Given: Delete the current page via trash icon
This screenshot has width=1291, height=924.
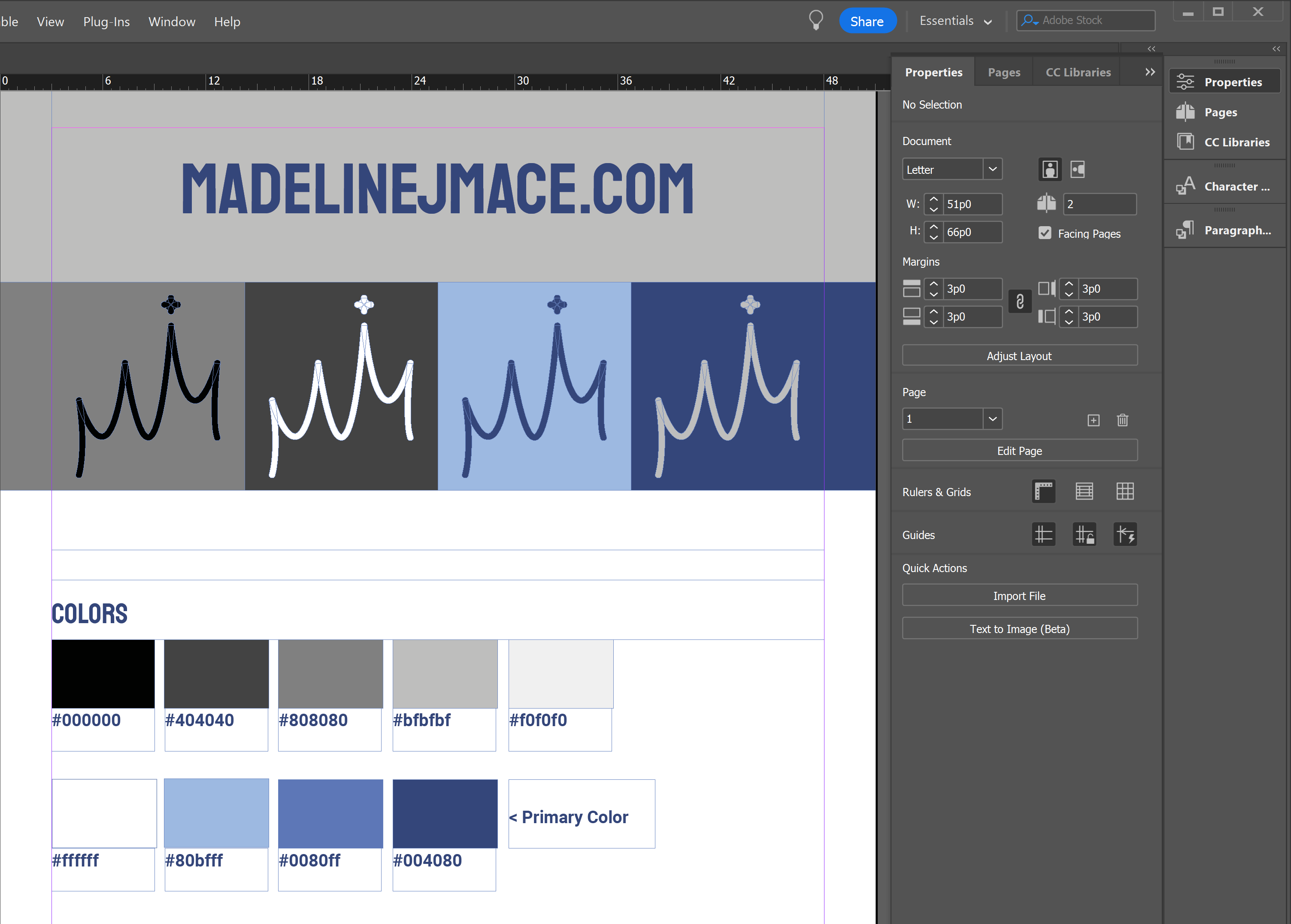Looking at the screenshot, I should pos(1122,420).
